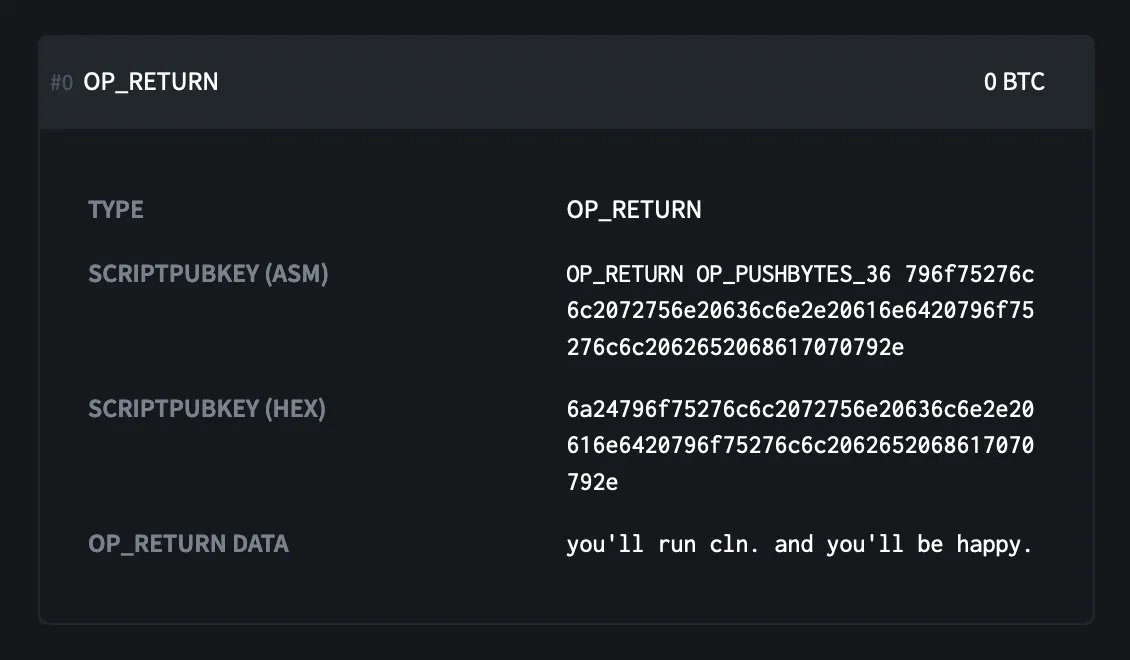The height and width of the screenshot is (660, 1130).
Task: Click the 0 BTC amount
Action: pos(1014,82)
